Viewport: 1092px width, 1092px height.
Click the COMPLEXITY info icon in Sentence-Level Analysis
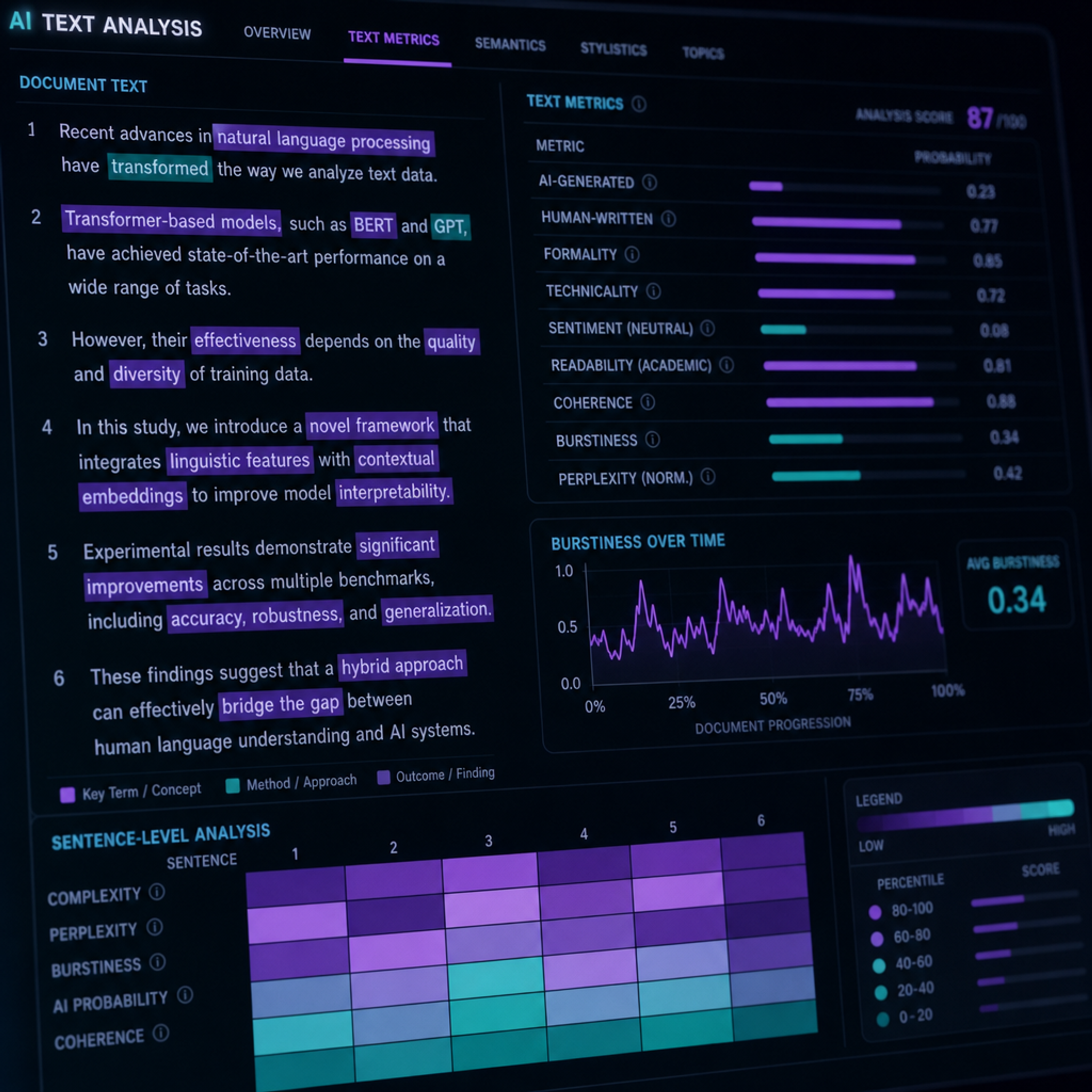coord(157,892)
